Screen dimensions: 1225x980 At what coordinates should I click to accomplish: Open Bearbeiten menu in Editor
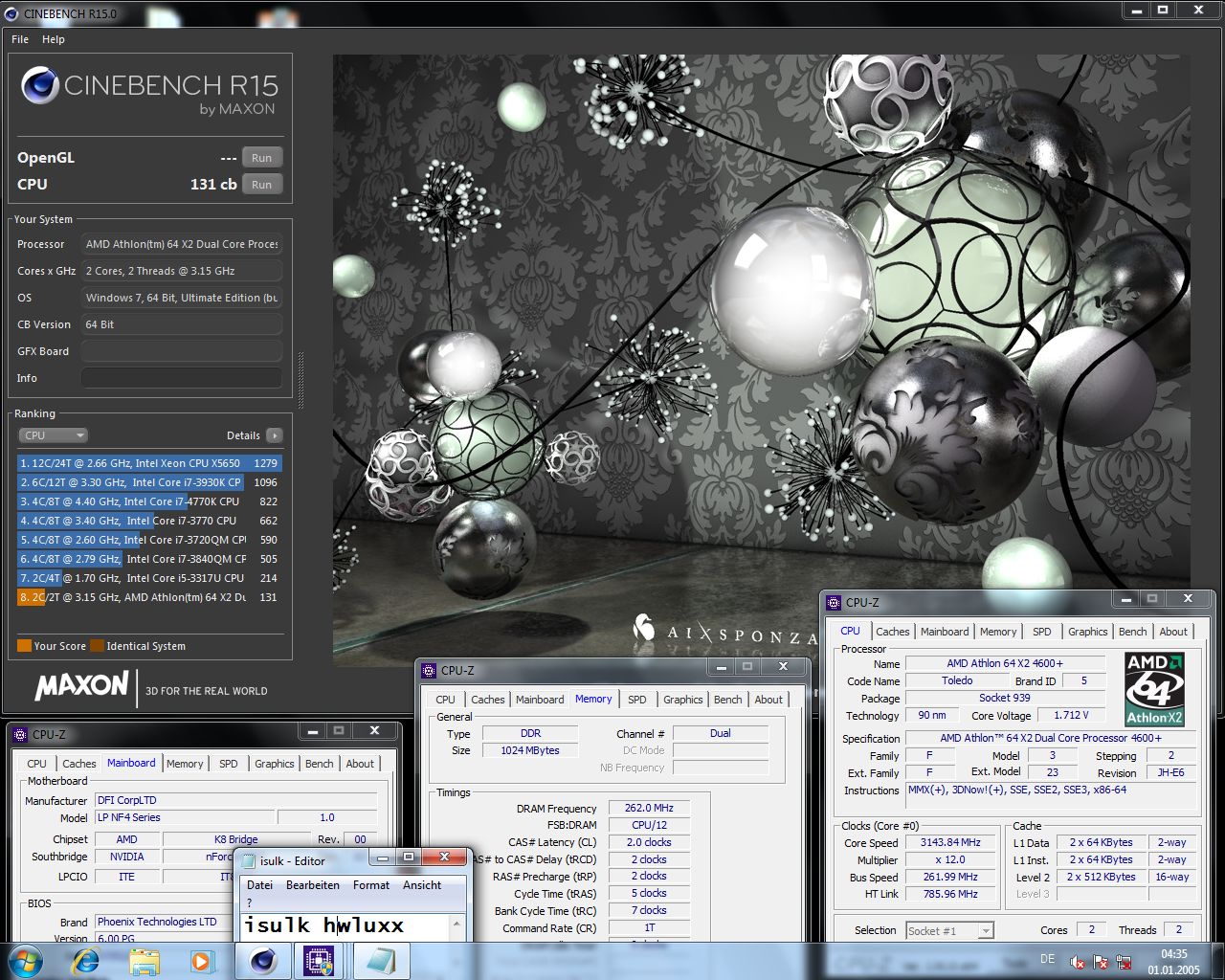coord(313,885)
